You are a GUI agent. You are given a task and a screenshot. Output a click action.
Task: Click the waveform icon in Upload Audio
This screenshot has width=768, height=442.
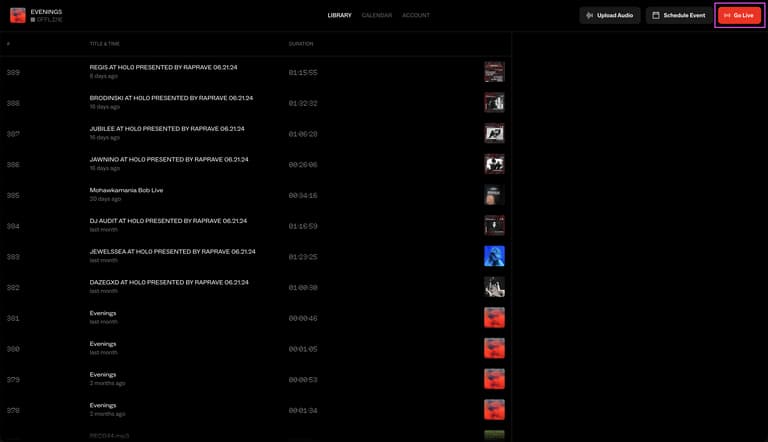[590, 15]
